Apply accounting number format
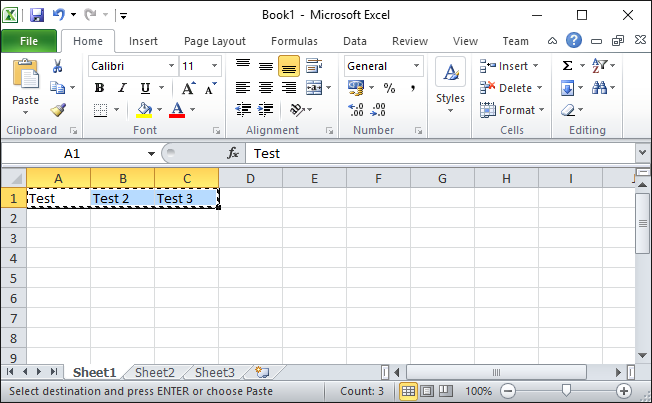The width and height of the screenshot is (652, 403). [x=356, y=88]
